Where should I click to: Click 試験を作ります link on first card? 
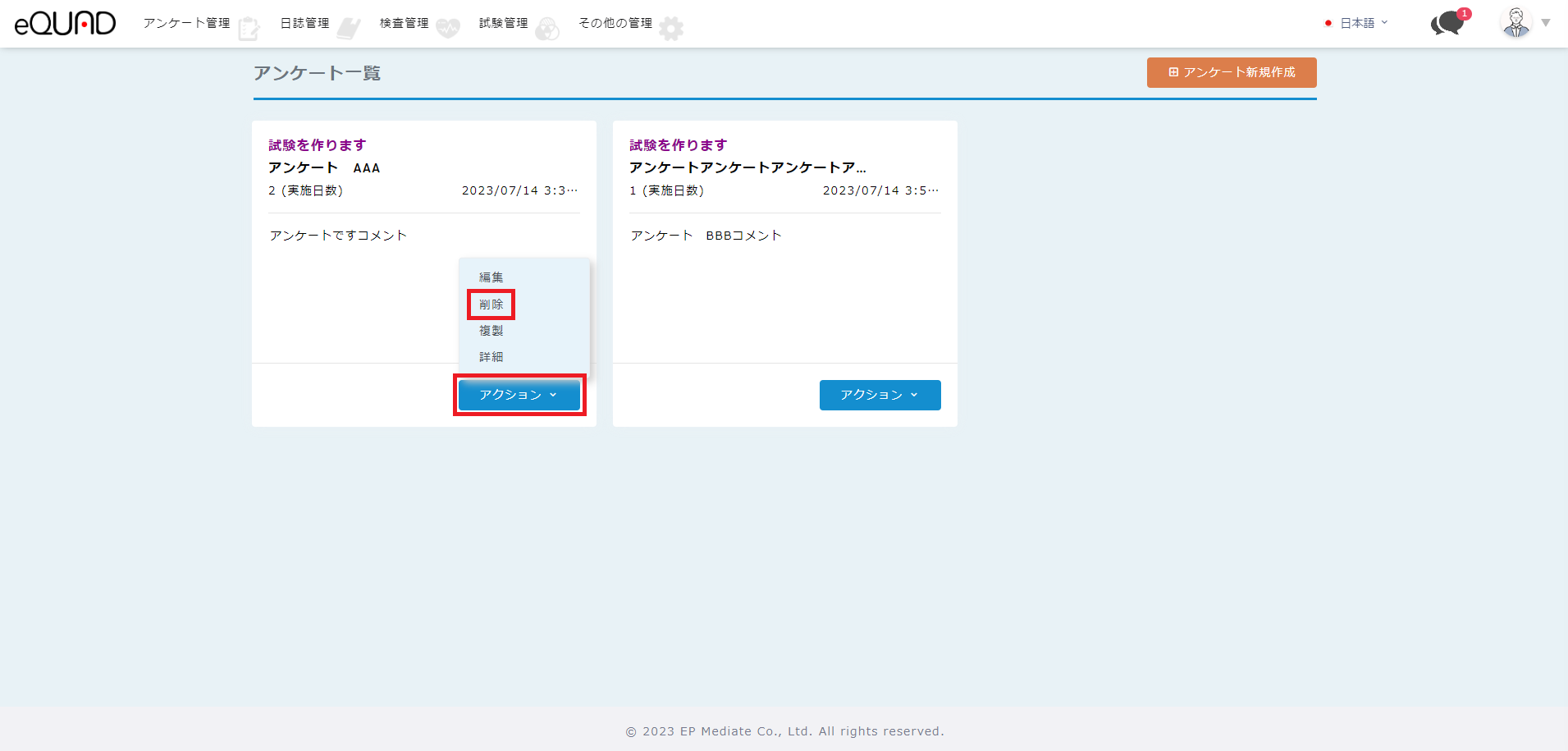(x=318, y=145)
